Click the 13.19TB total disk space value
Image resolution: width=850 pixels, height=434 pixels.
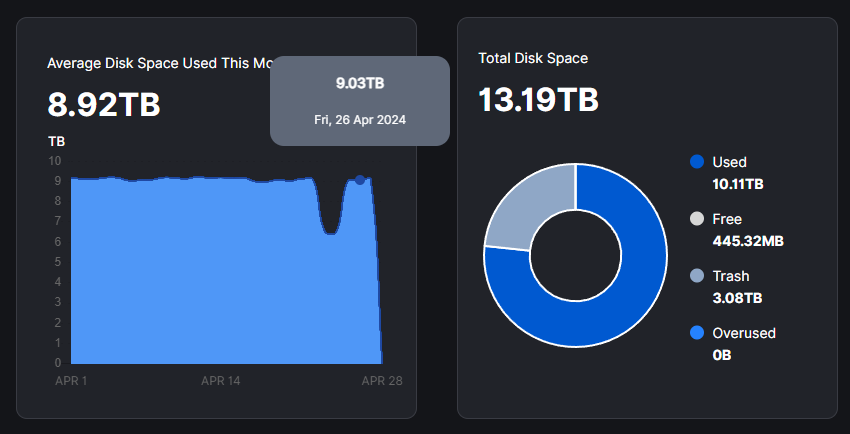538,101
